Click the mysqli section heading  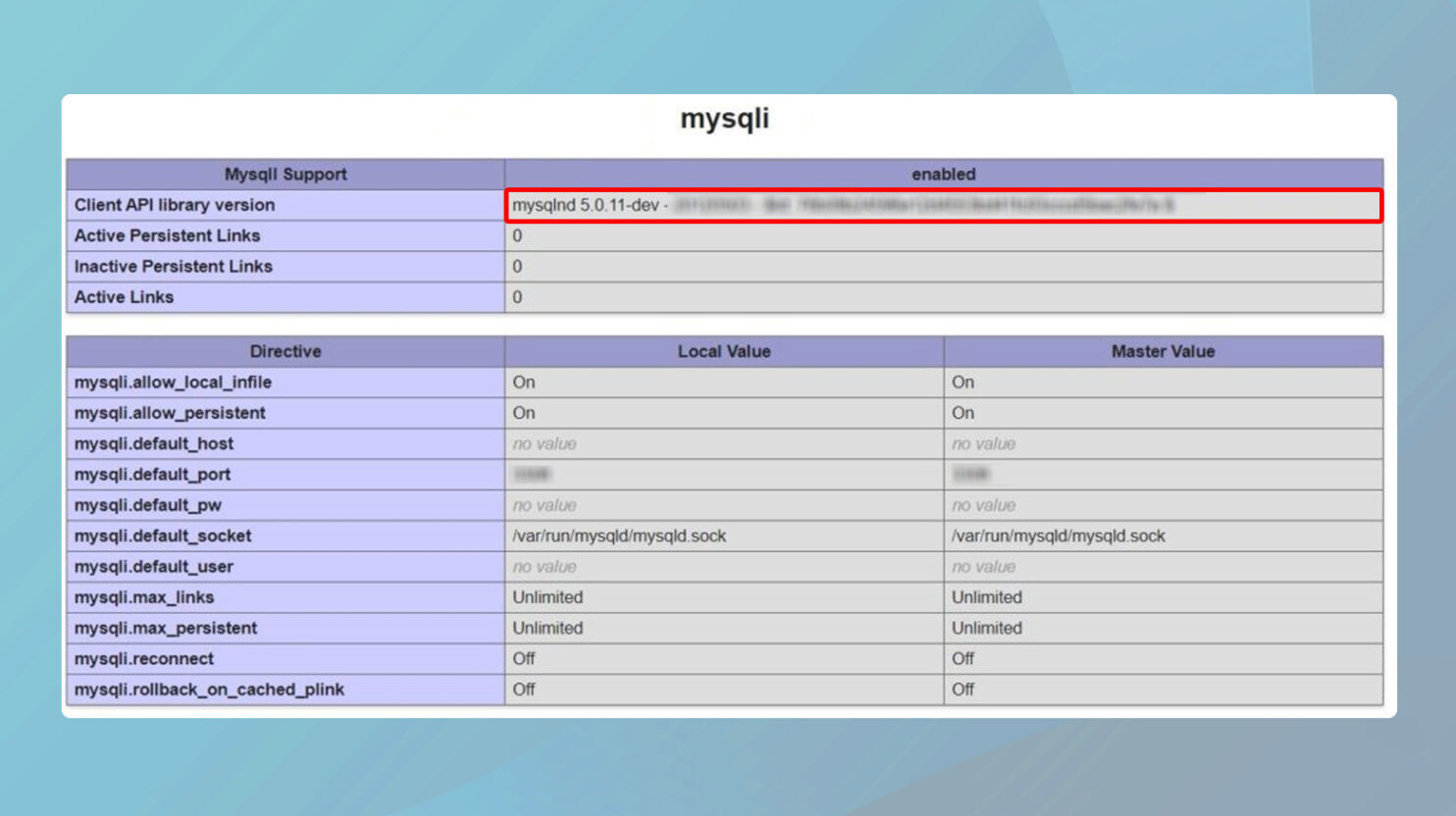point(724,119)
